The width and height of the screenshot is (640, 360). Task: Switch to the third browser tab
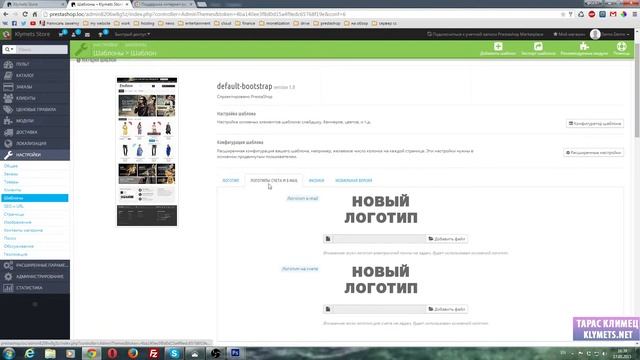pos(164,4)
